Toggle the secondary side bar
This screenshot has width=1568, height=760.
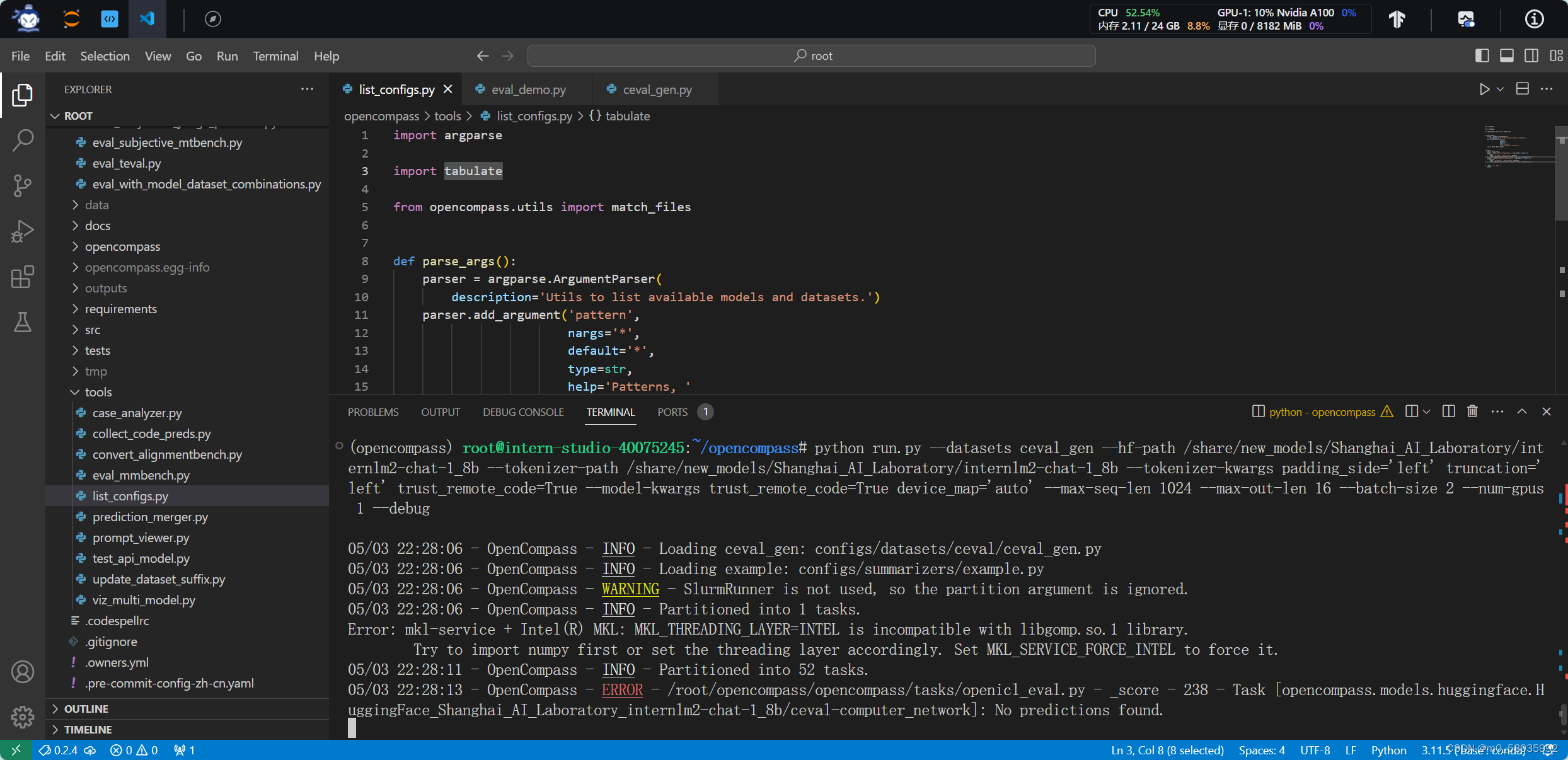pos(1531,56)
